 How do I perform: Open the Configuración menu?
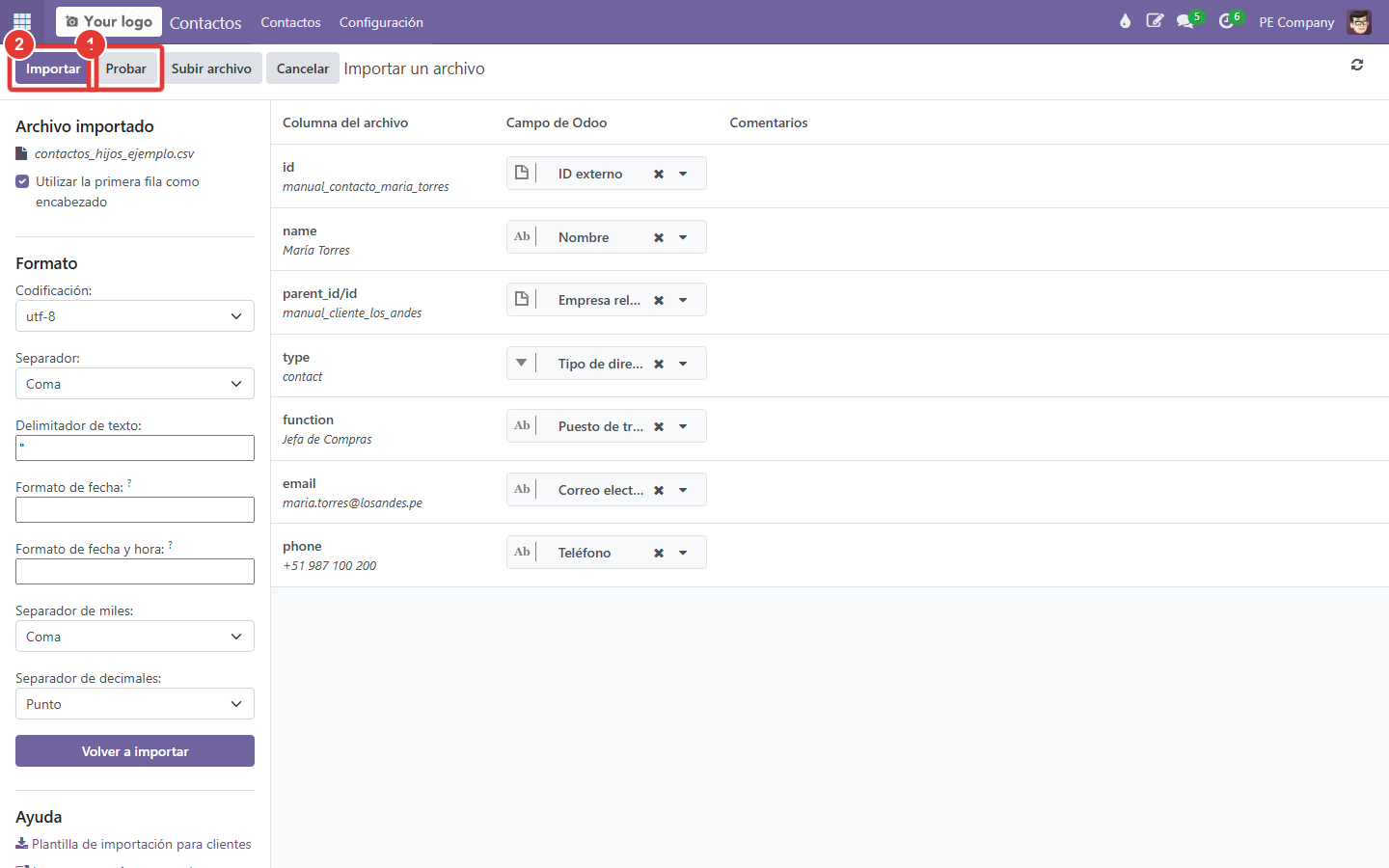[381, 22]
